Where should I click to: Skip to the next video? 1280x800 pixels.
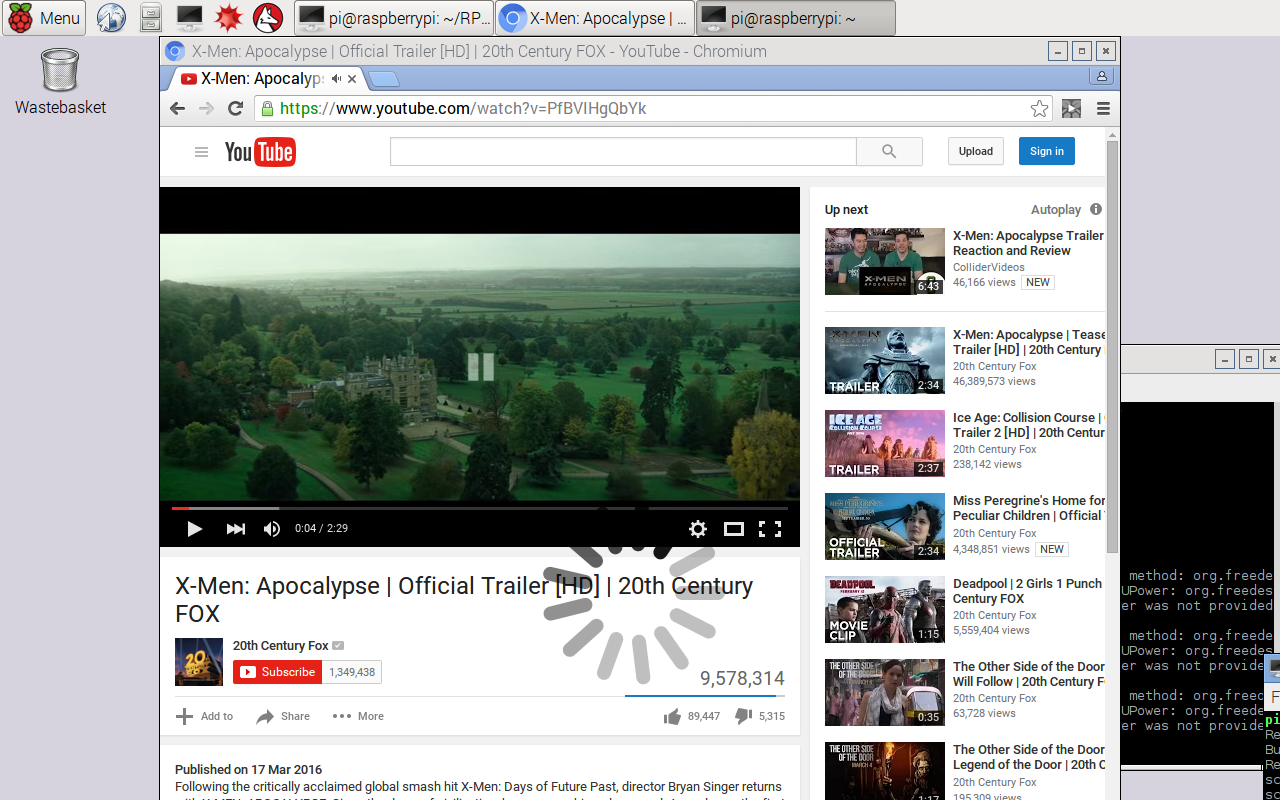[236, 529]
